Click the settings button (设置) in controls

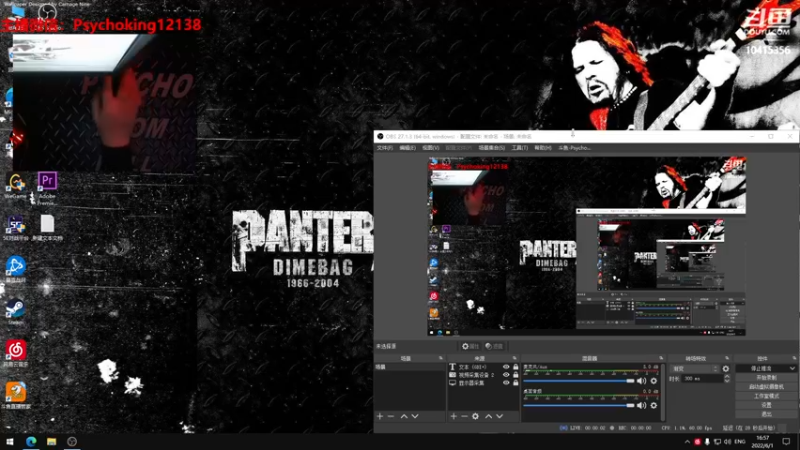766,405
